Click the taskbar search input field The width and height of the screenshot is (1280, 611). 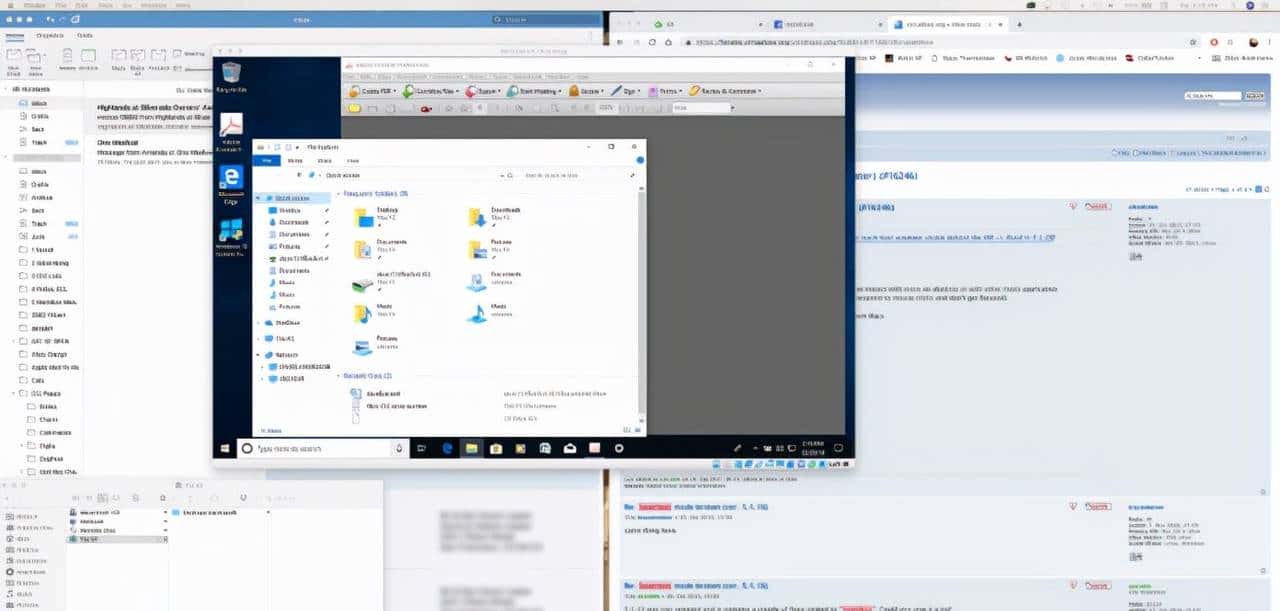point(320,448)
